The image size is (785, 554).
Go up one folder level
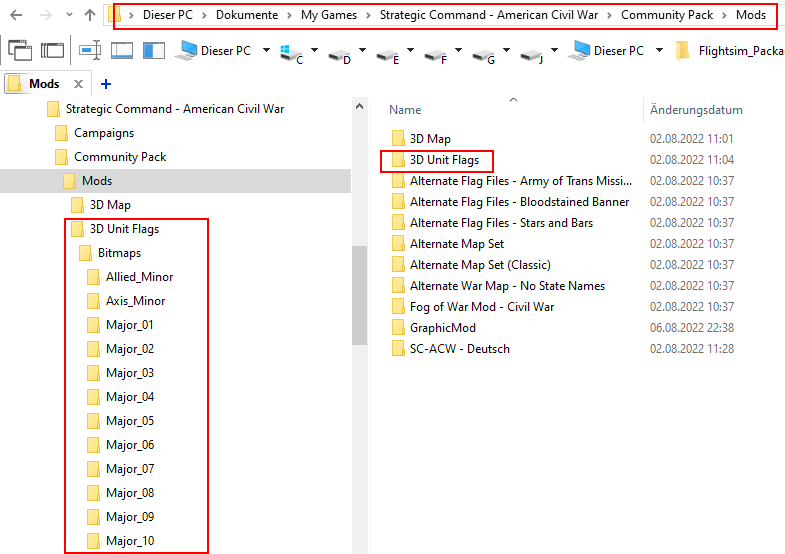point(90,15)
